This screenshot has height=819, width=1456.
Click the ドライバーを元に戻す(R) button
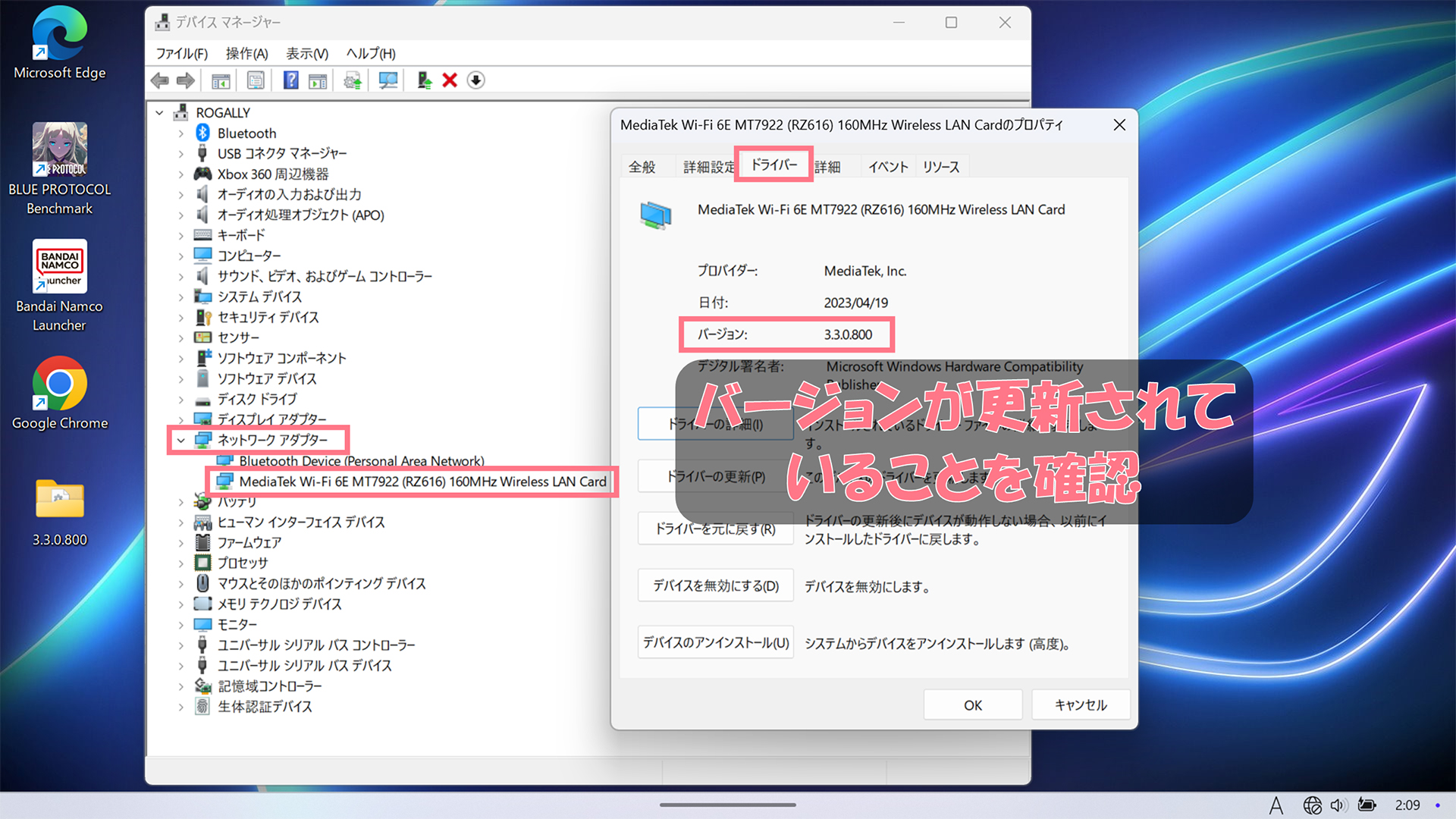pyautogui.click(x=716, y=529)
